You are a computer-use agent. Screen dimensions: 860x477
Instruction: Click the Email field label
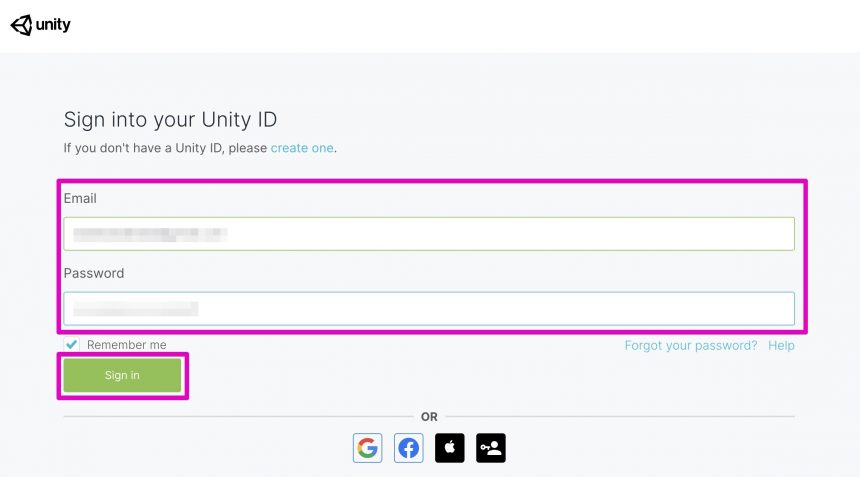point(80,198)
